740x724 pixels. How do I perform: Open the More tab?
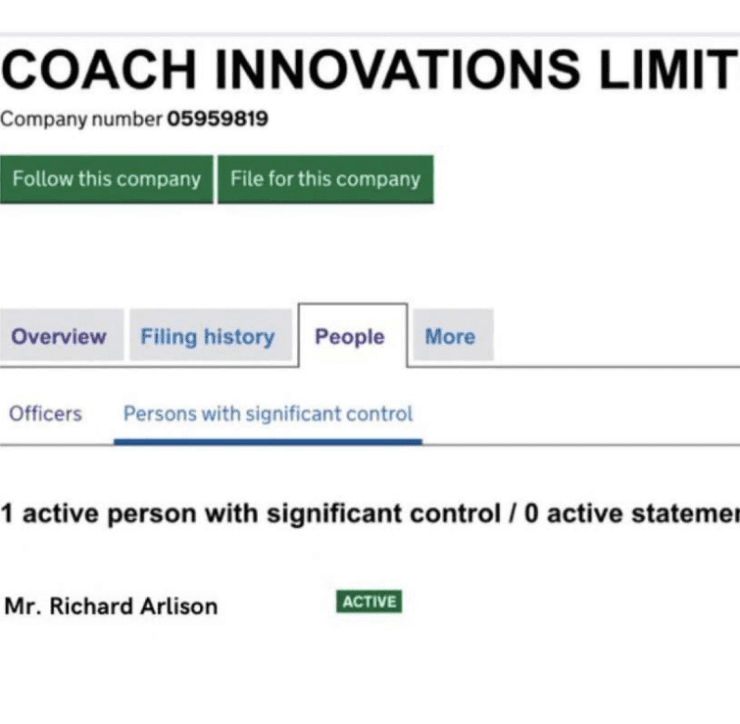(450, 337)
